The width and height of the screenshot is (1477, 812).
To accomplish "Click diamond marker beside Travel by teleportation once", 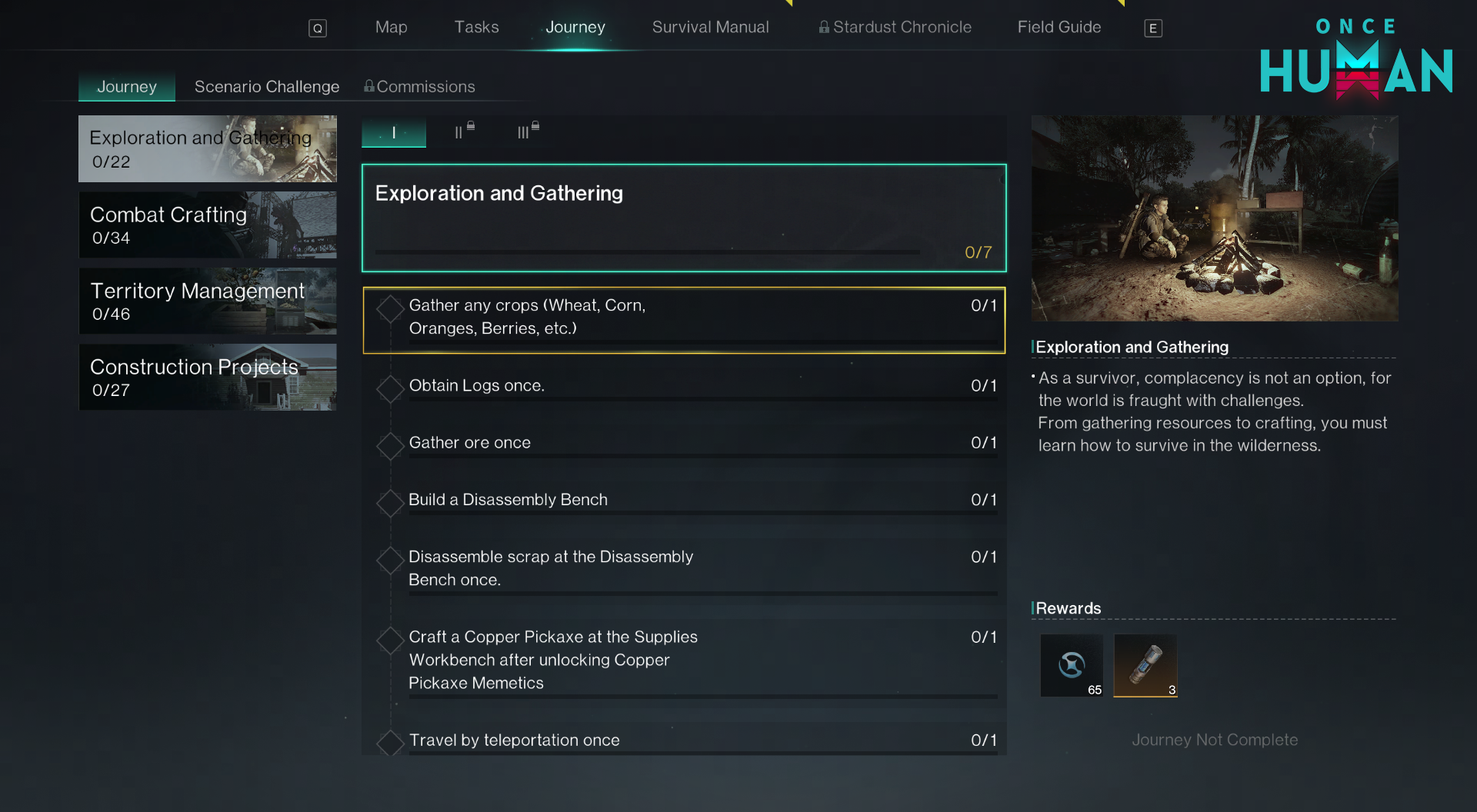I will point(390,743).
